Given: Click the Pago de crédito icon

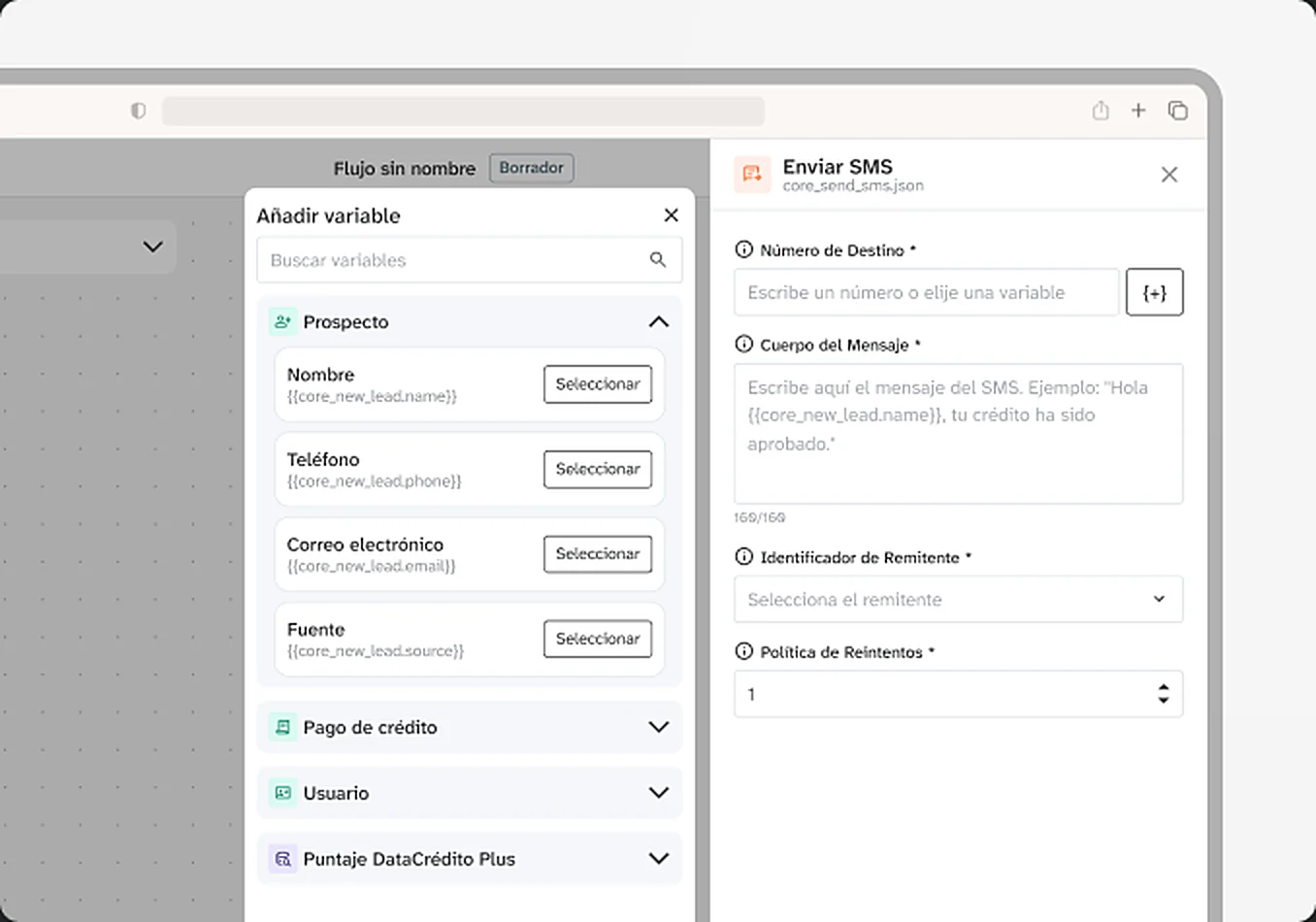Looking at the screenshot, I should pos(282,727).
